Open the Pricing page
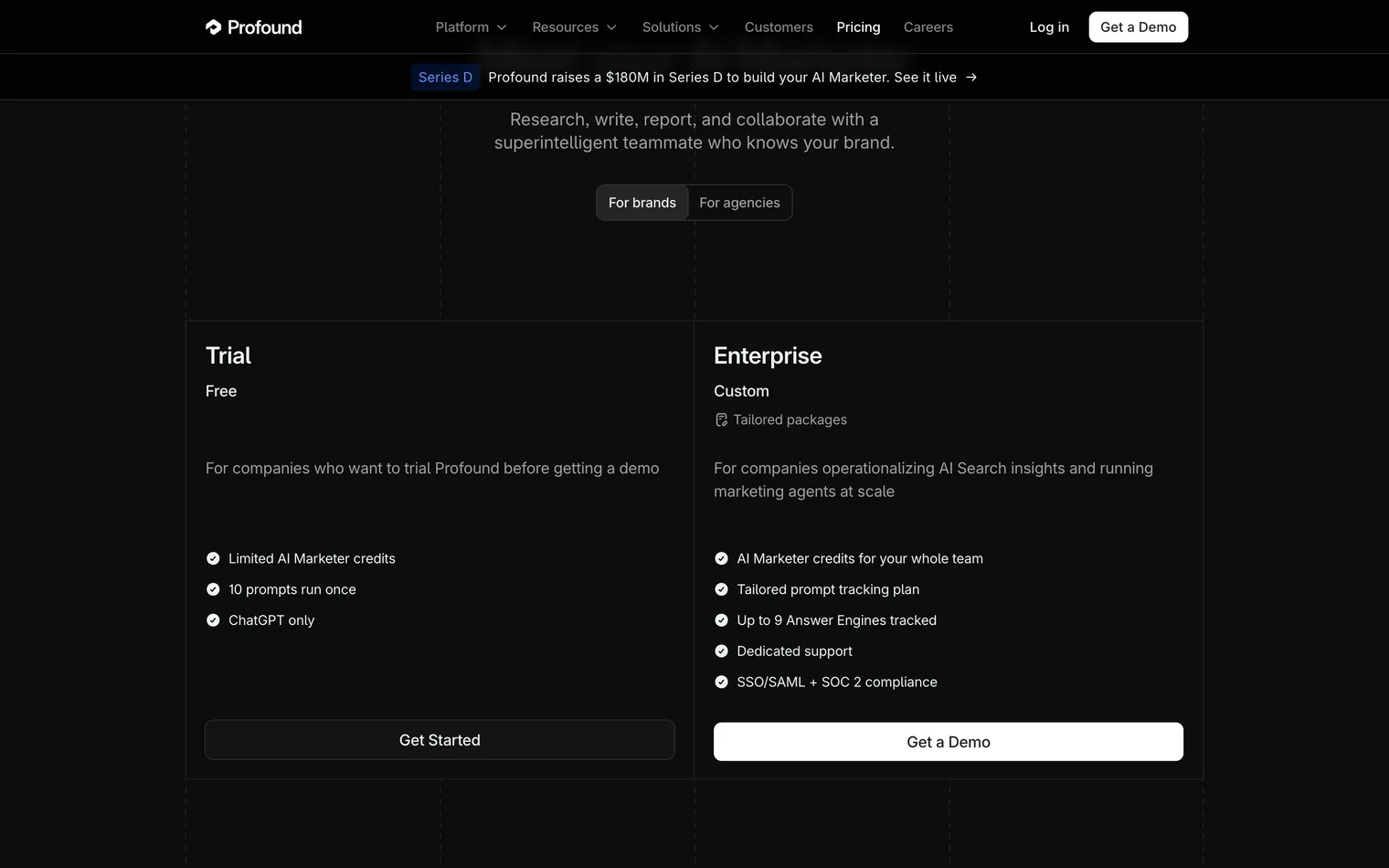 click(858, 27)
